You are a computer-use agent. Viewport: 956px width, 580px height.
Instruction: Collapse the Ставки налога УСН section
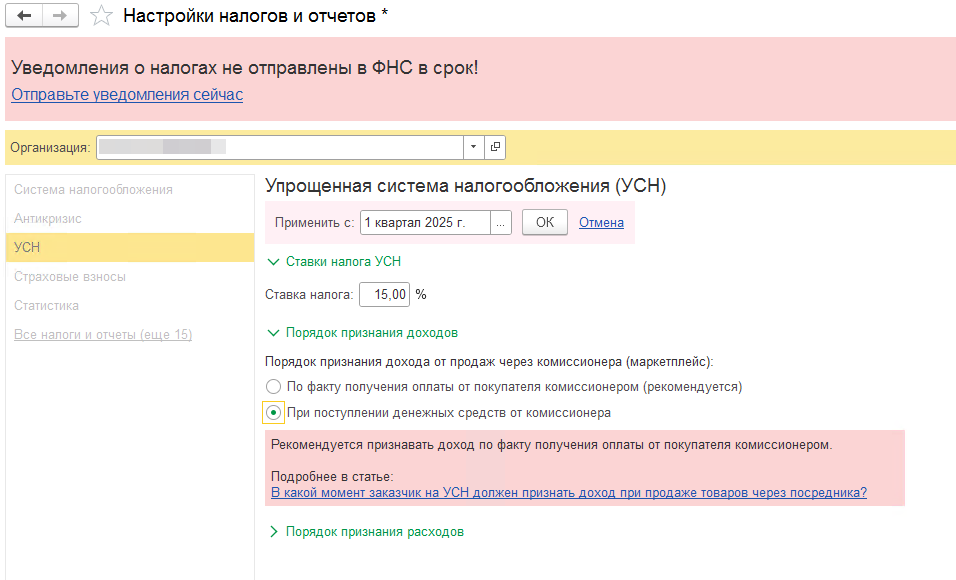tap(334, 262)
